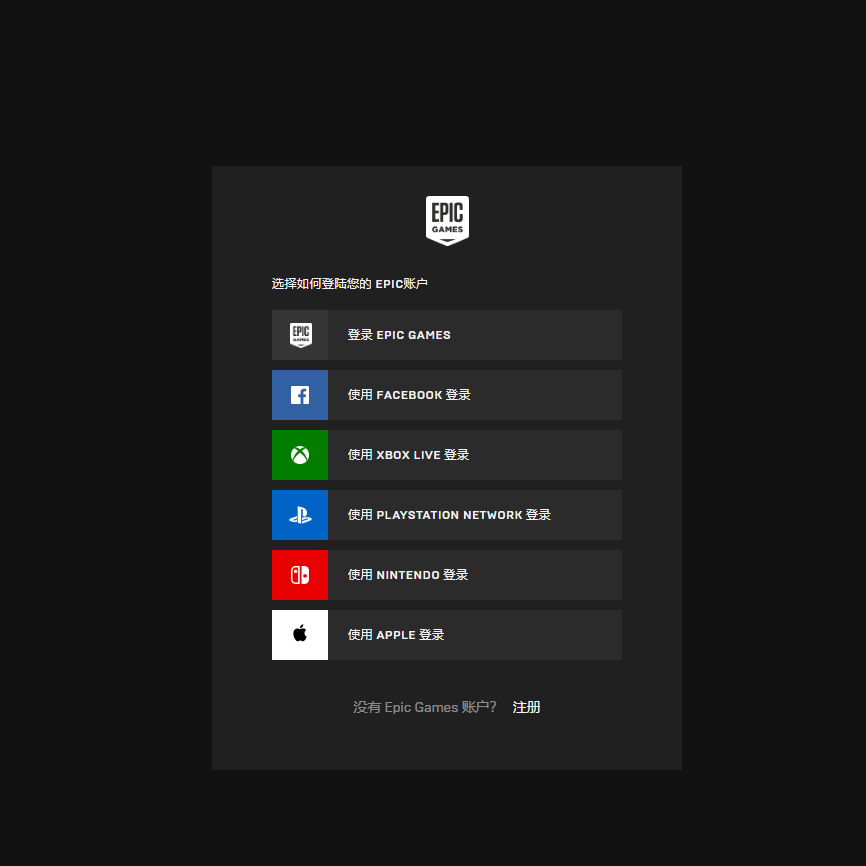Click the red Nintendo Switch icon tile
Screen dimensions: 866x866
300,574
